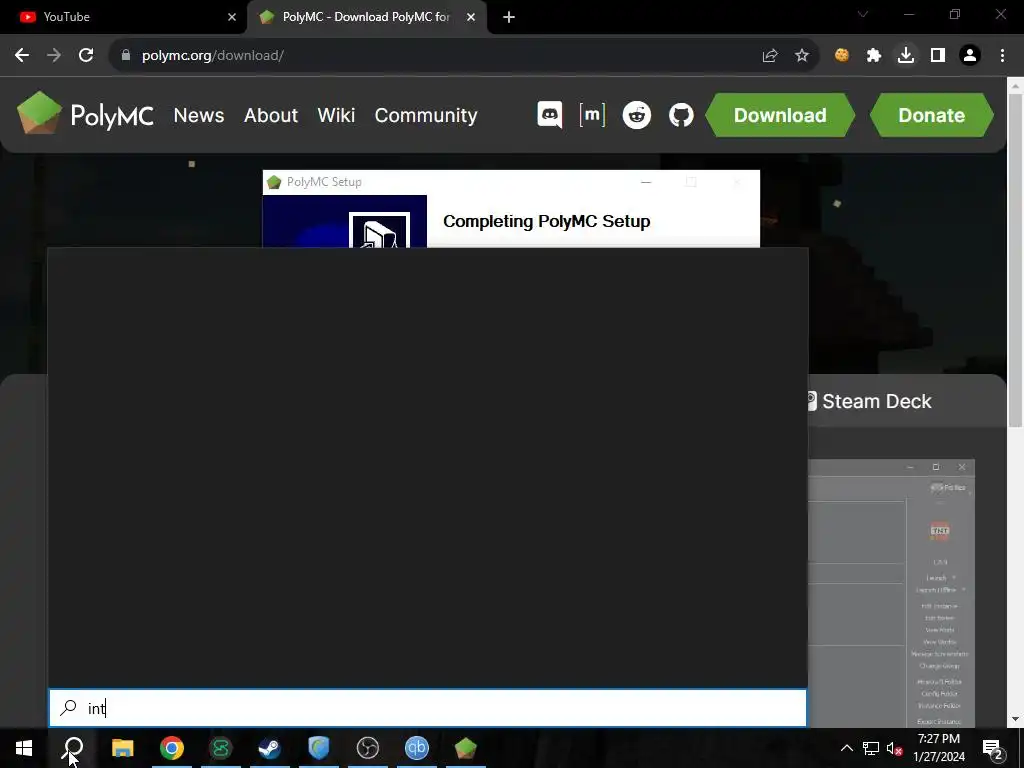Open File Explorer from taskbar
The height and width of the screenshot is (768, 1024).
pos(123,748)
